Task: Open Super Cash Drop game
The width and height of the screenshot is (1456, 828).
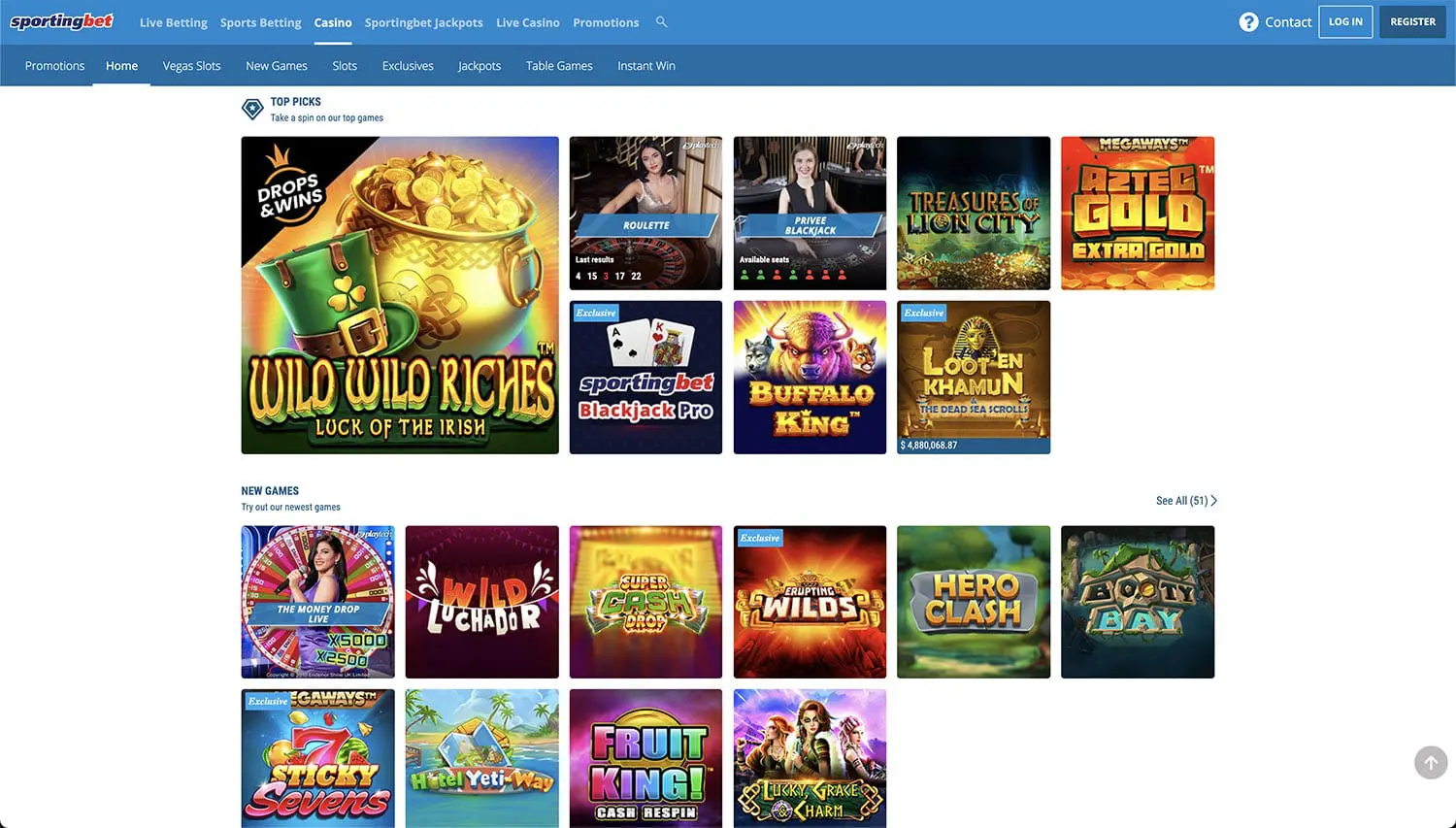Action: click(645, 602)
